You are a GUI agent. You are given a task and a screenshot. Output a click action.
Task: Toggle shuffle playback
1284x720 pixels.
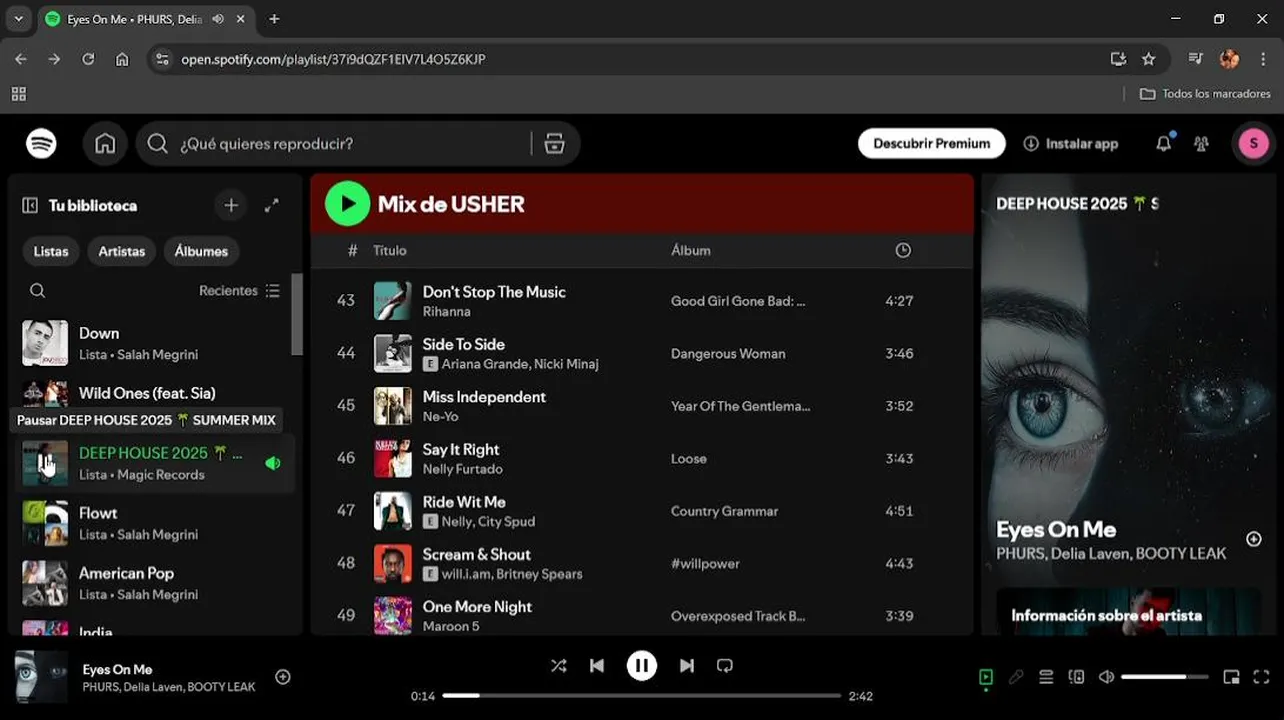[x=558, y=666]
